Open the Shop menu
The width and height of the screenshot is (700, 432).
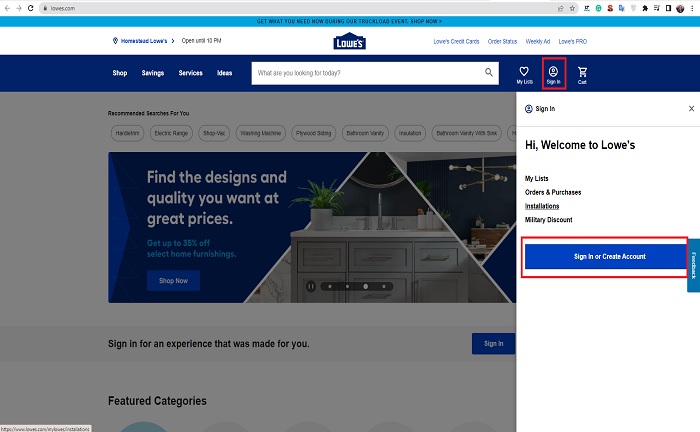click(120, 73)
